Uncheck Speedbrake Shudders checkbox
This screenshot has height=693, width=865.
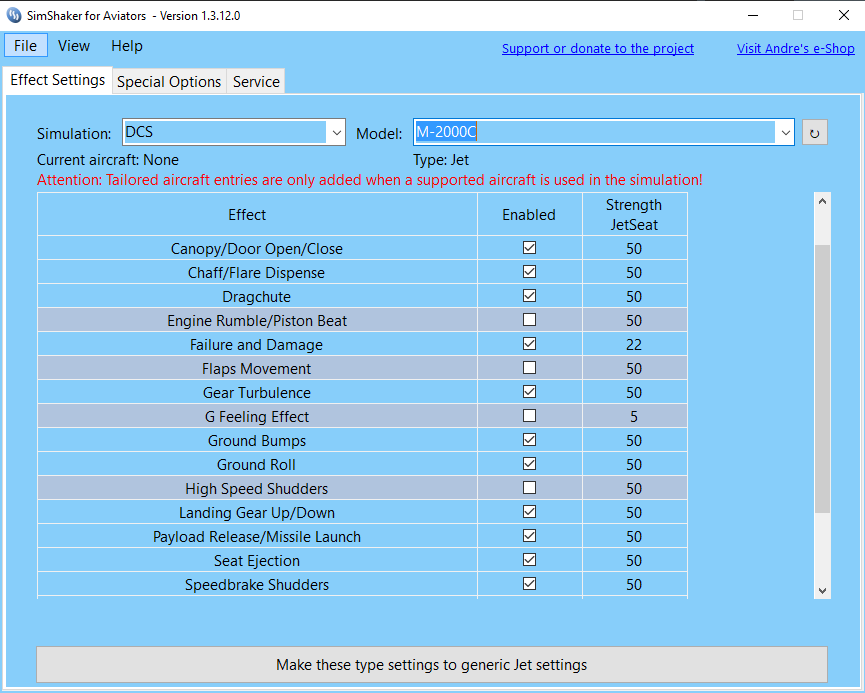click(x=529, y=584)
